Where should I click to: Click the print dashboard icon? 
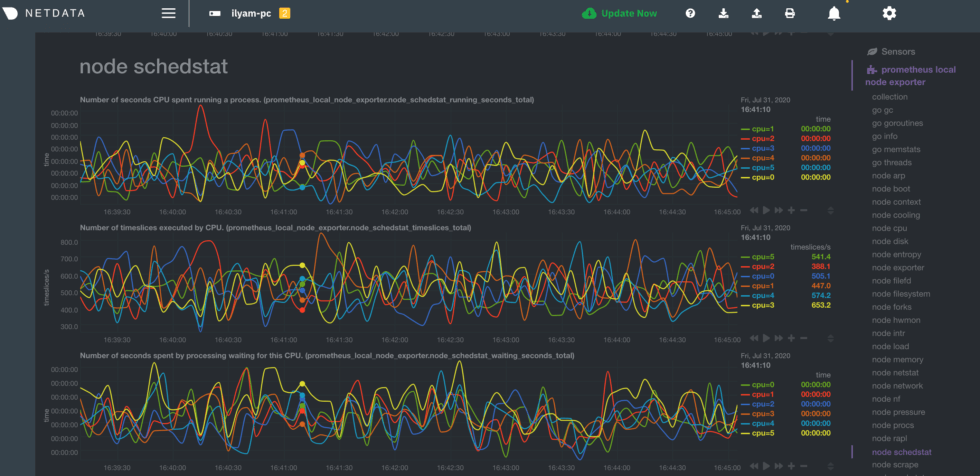pos(790,14)
